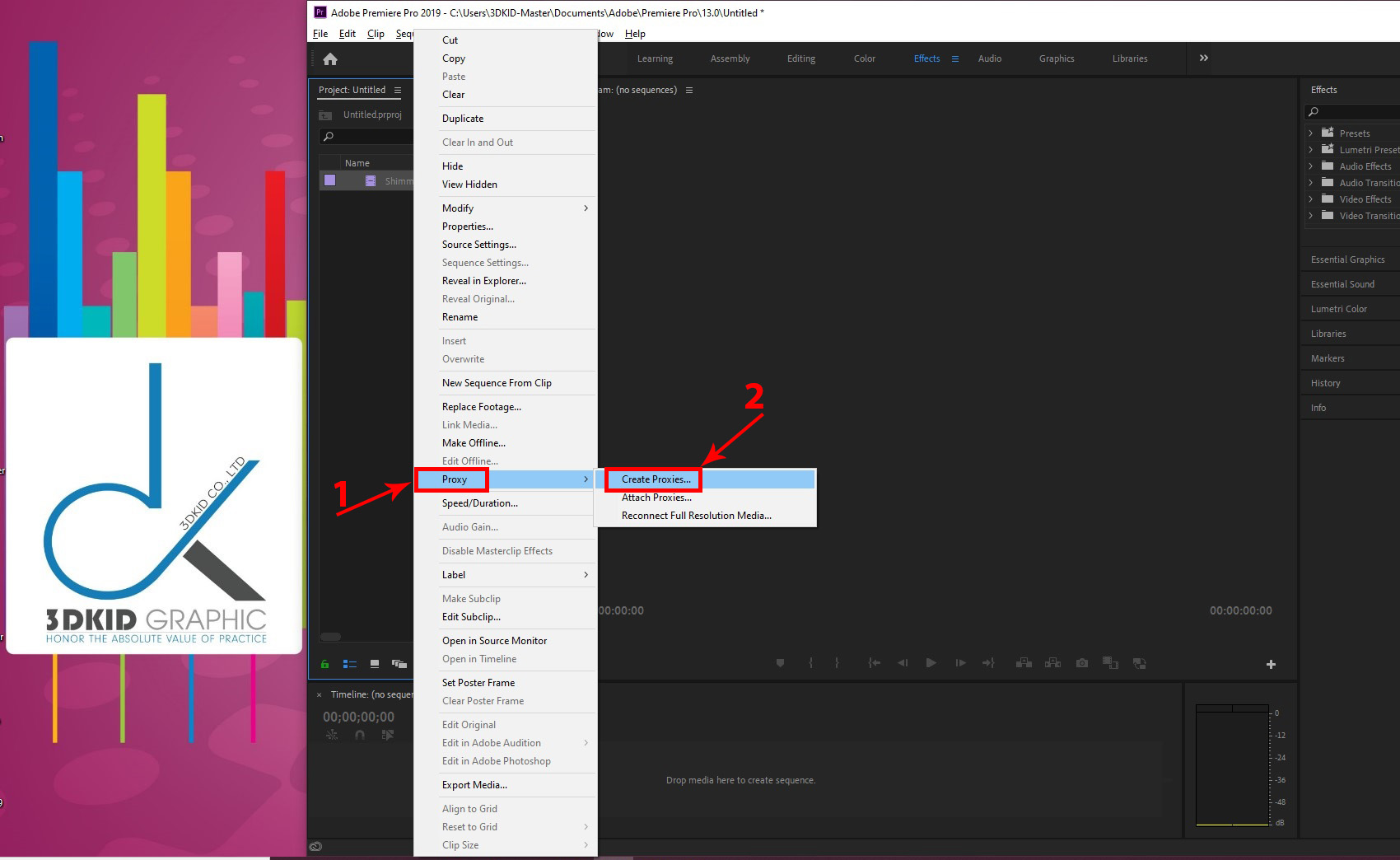Click the Effects panel search field
Viewport: 1400px width, 860px height.
(x=1353, y=112)
